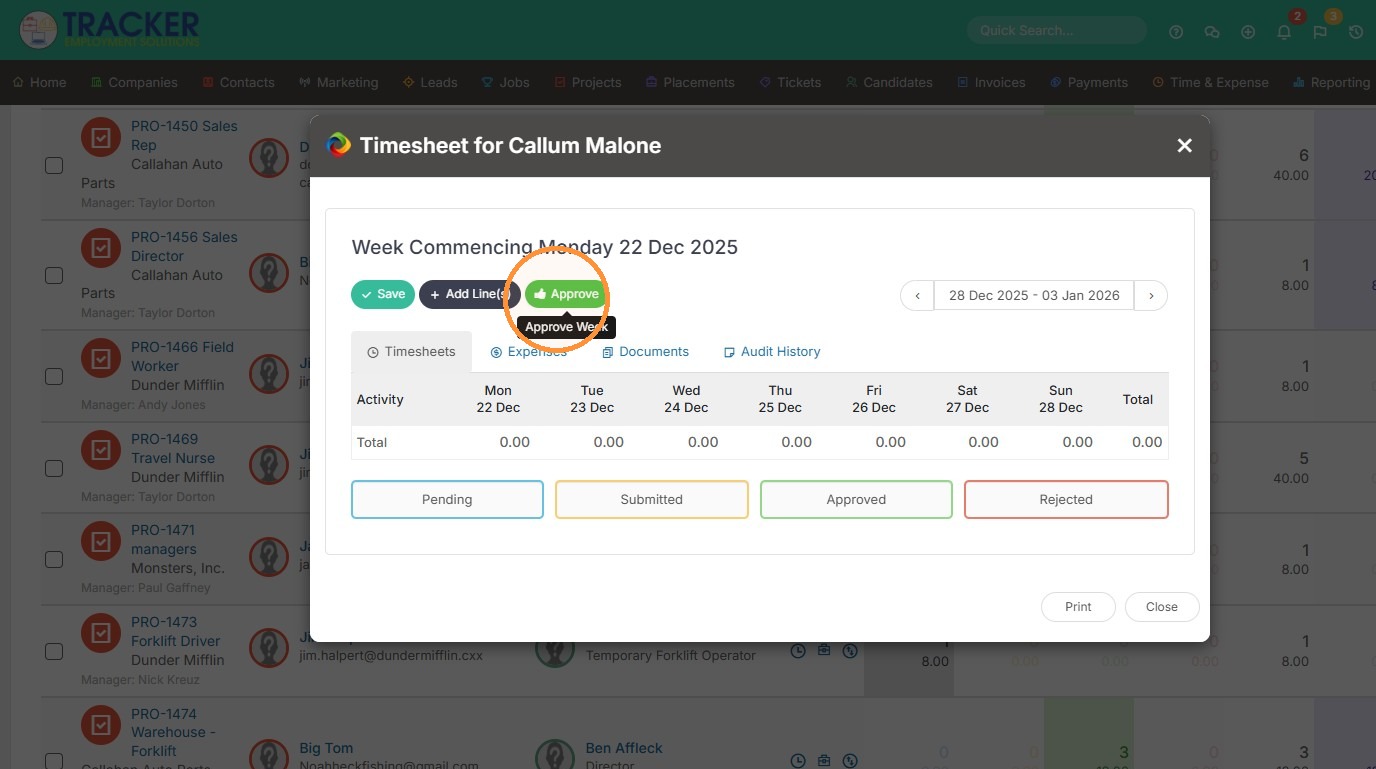
Task: Go to Projects in the navigation bar
Action: 587,82
